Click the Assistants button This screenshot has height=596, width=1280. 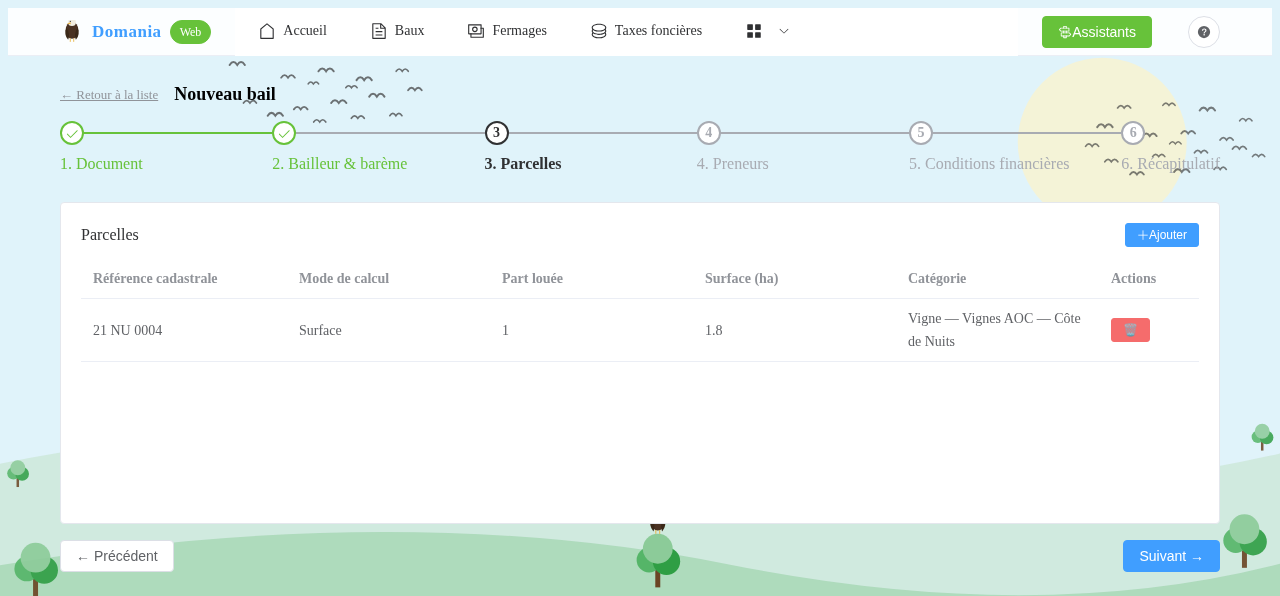[x=1097, y=32]
